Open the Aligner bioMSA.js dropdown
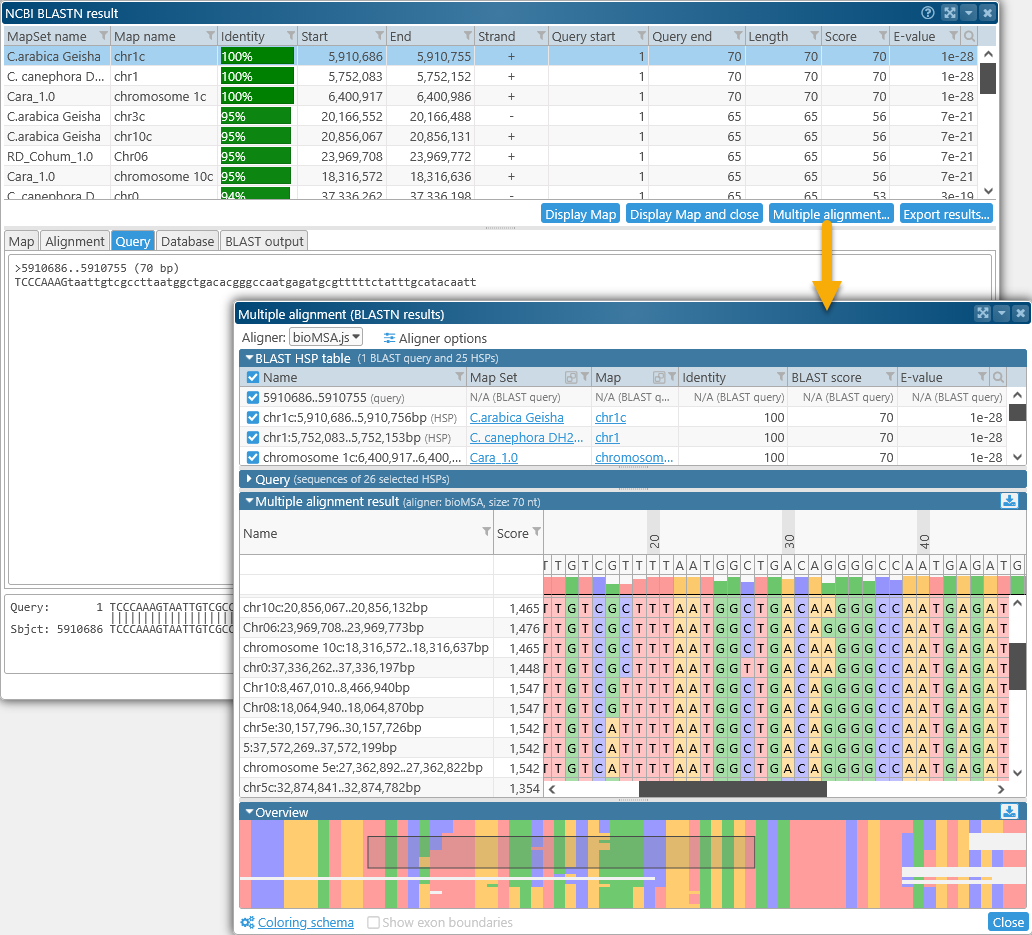 [326, 338]
